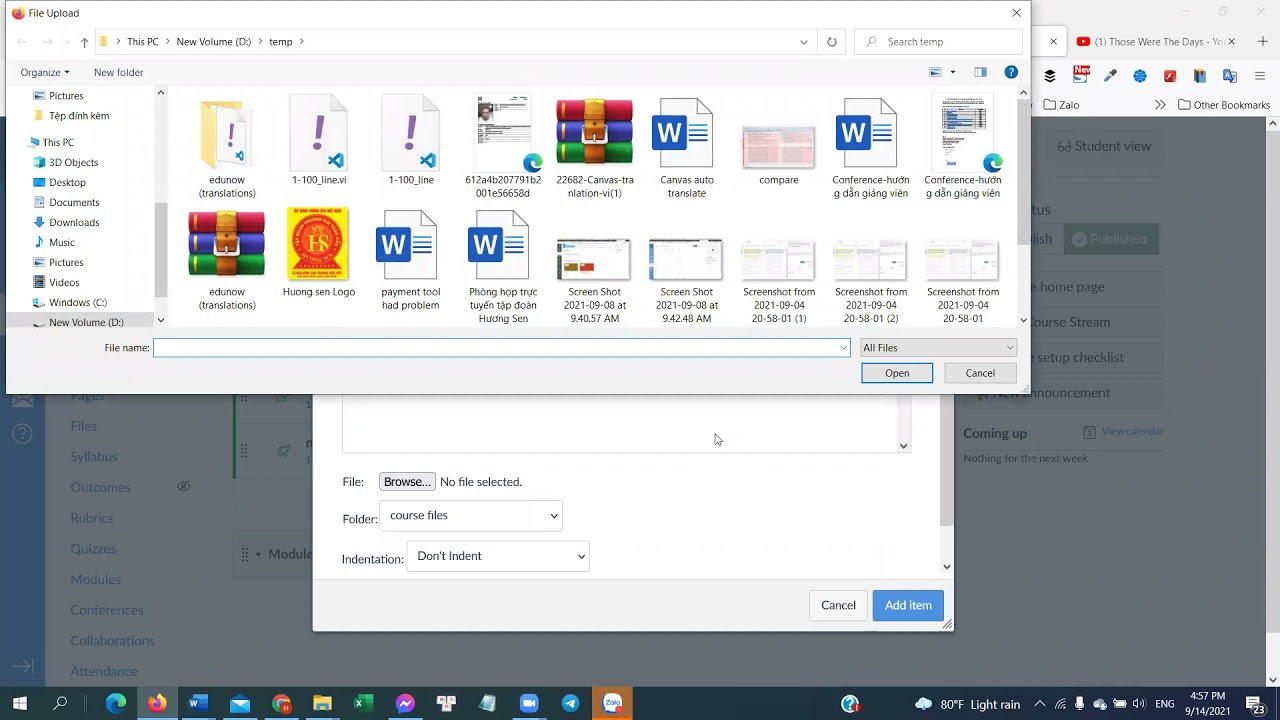The width and height of the screenshot is (1280, 720).
Task: Open the Change your view dropdown arrow
Action: pos(953,72)
